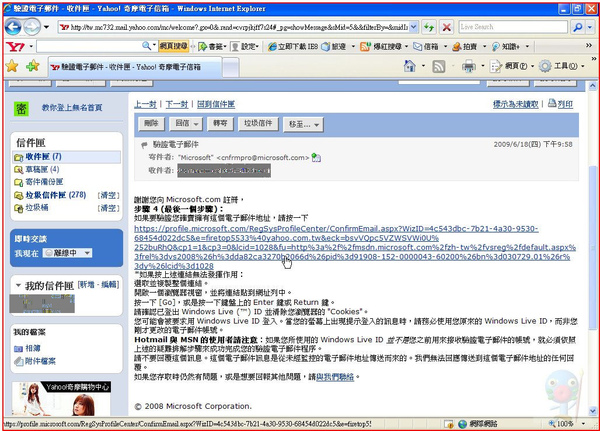Click the 教你登上無名首頁 link
The image size is (600, 431).
[72, 108]
